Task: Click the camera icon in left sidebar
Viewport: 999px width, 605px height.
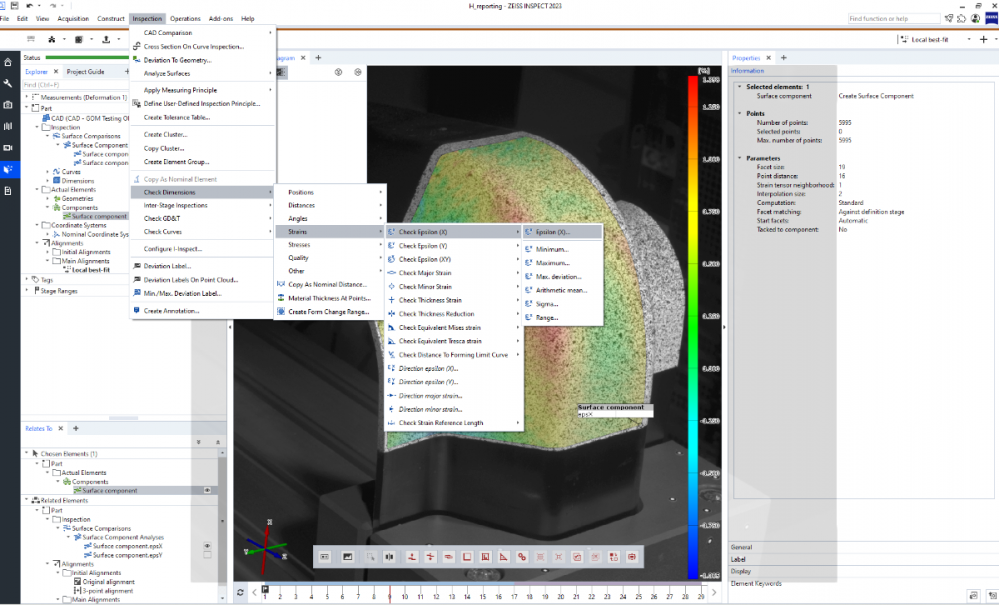Action: (x=8, y=105)
